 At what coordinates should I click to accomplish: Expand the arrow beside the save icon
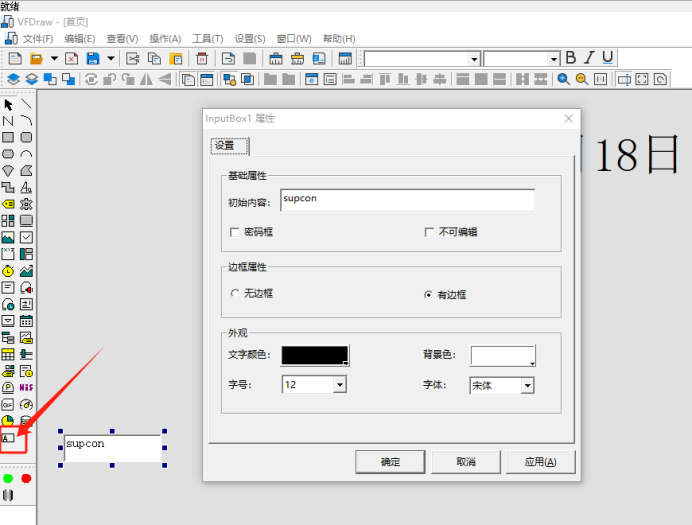(111, 58)
